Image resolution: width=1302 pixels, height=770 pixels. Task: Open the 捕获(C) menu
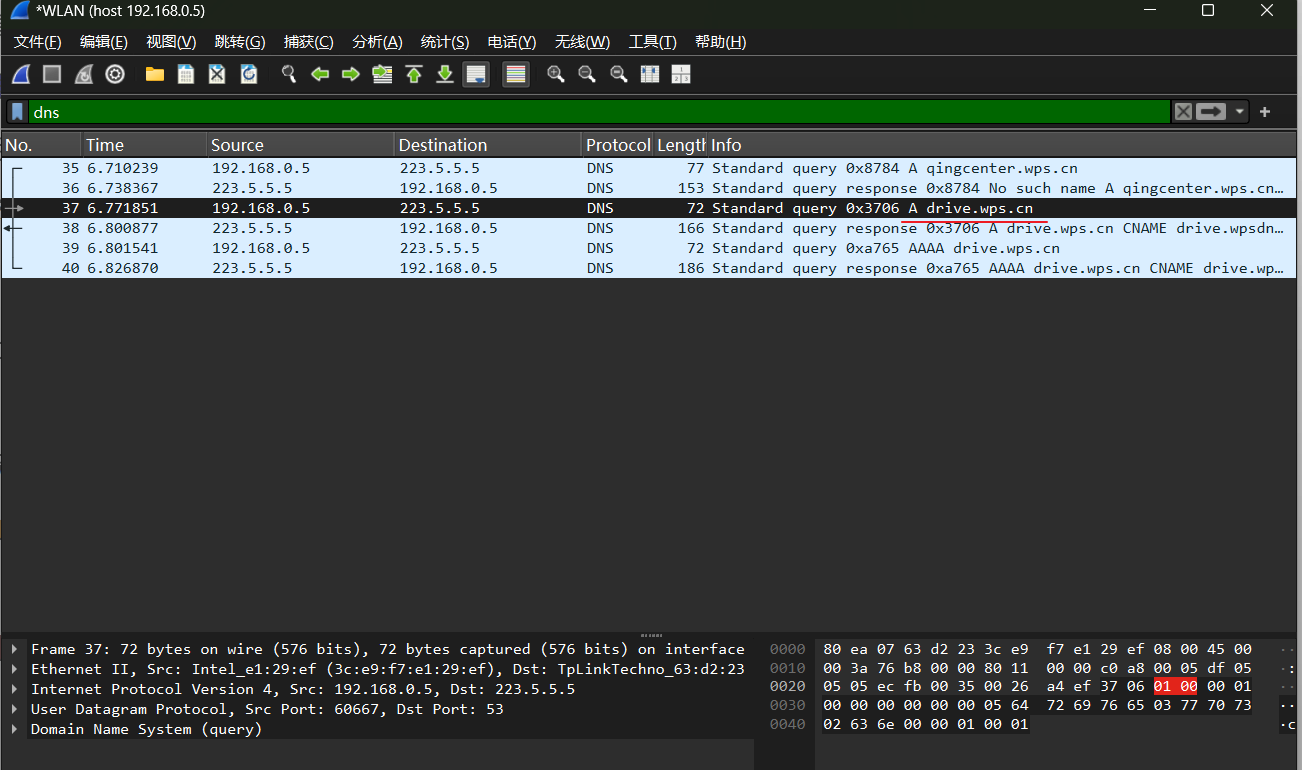pos(309,42)
